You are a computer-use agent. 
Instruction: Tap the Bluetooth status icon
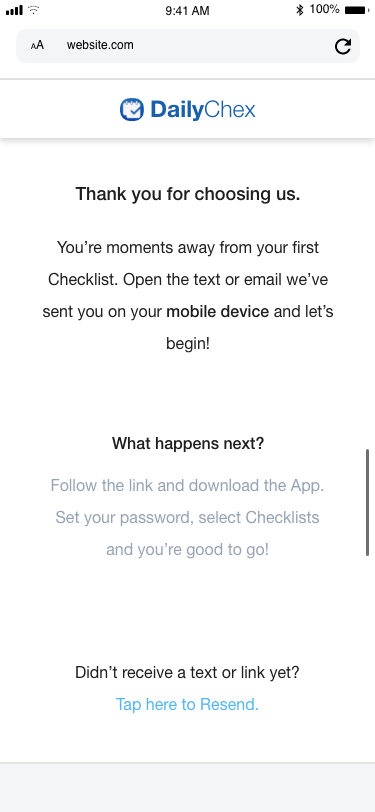pyautogui.click(x=299, y=10)
